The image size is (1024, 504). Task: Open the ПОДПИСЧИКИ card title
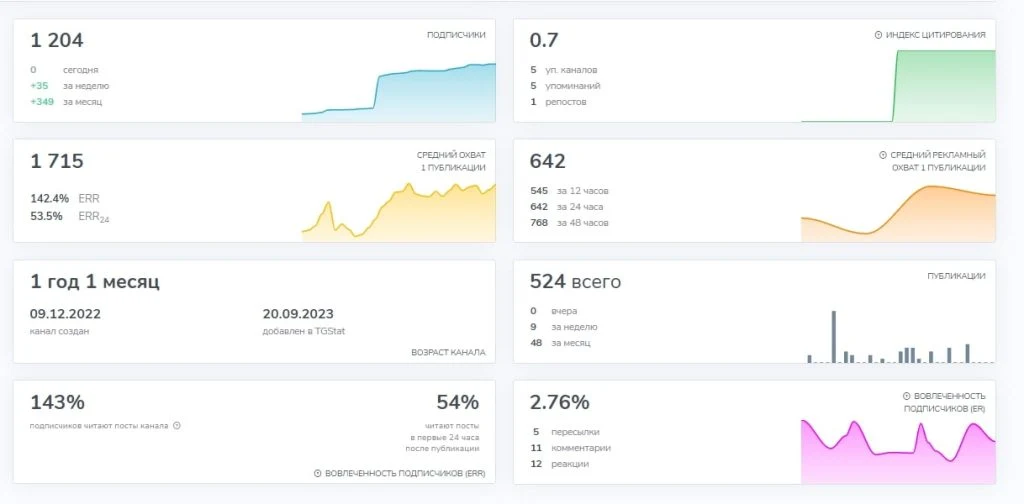[456, 35]
